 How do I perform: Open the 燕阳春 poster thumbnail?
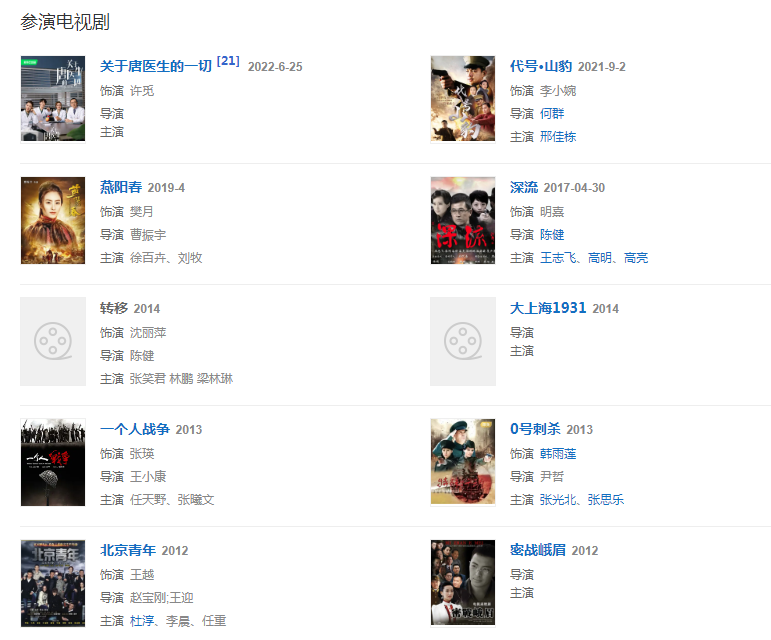[x=53, y=220]
